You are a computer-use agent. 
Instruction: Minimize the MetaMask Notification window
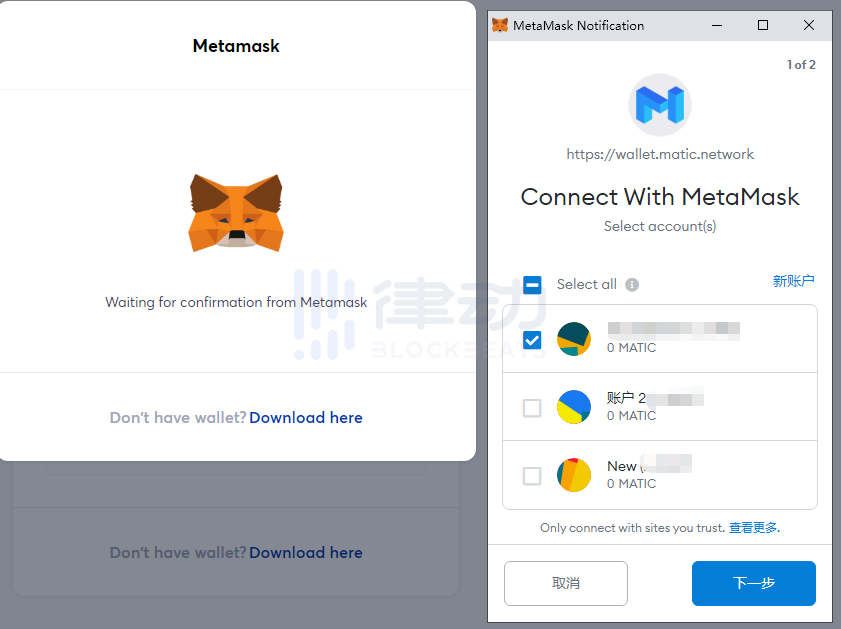(x=717, y=25)
